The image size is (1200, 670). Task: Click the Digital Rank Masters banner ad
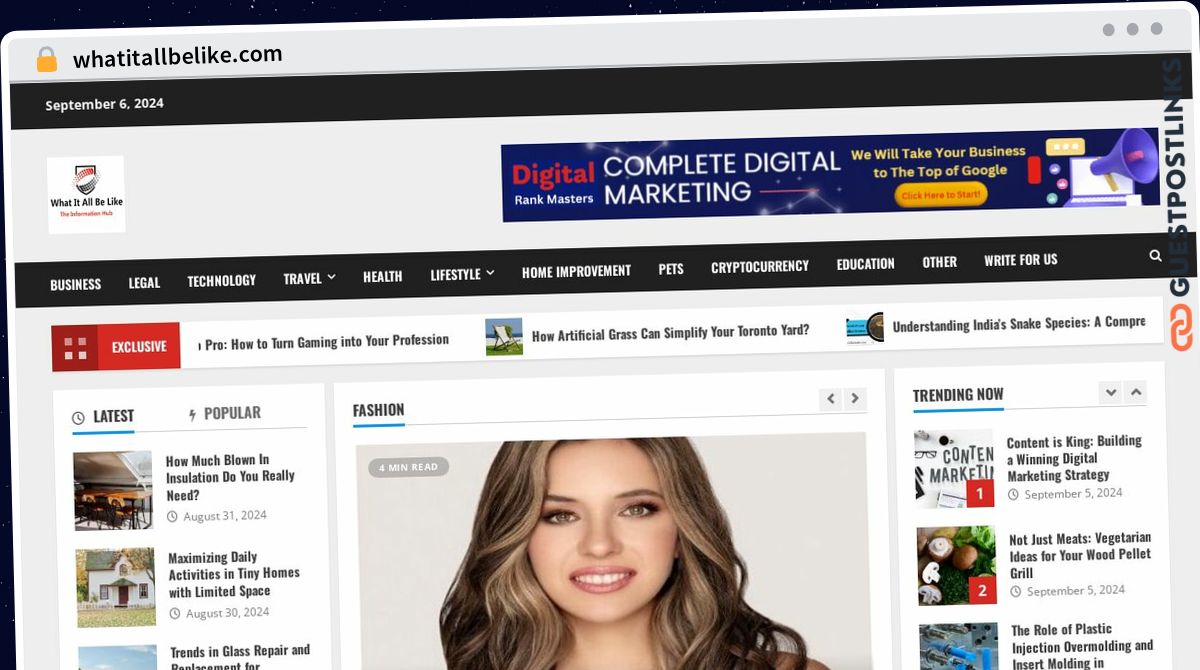tap(830, 174)
